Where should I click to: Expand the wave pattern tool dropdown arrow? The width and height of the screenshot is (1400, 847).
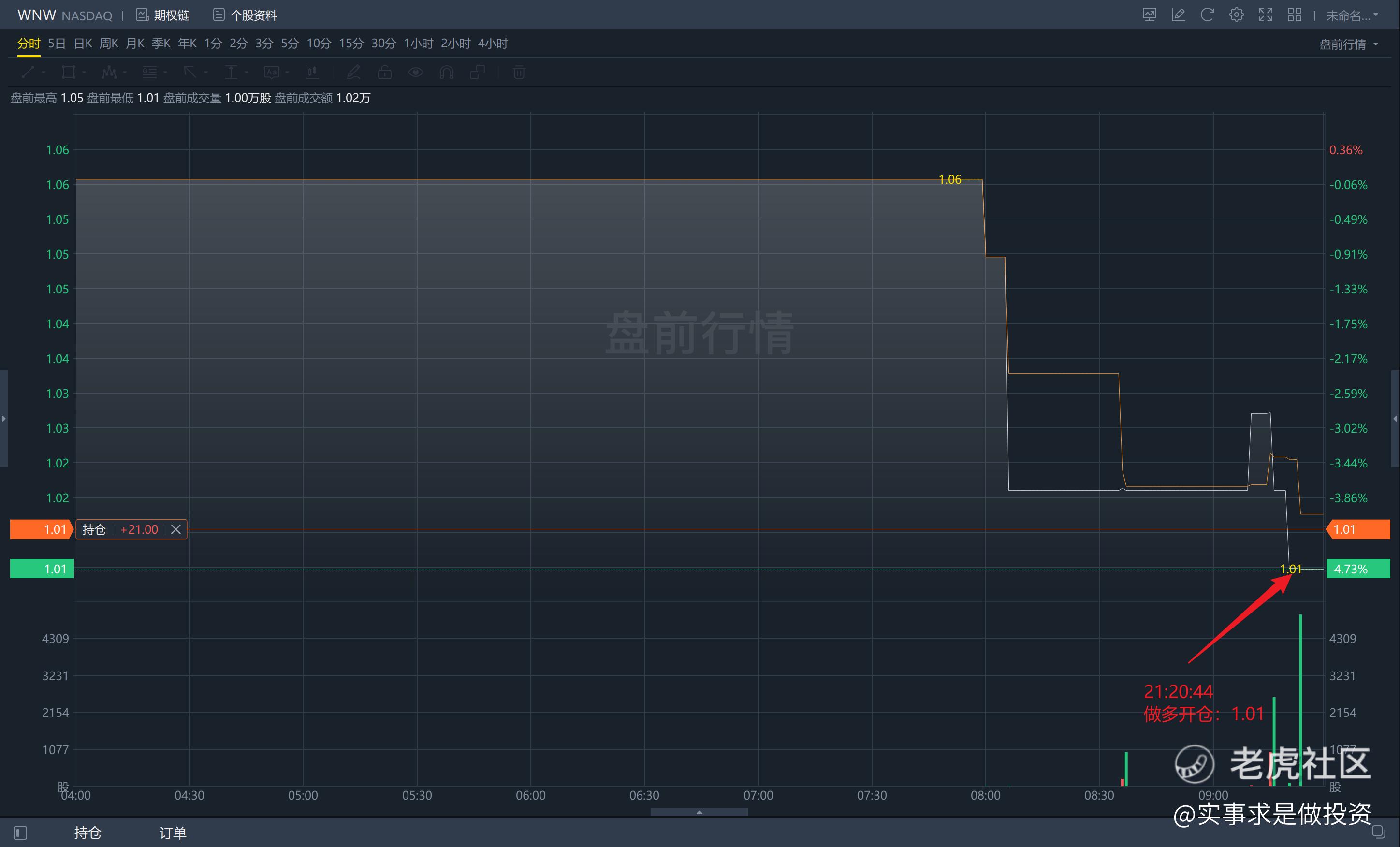coord(124,73)
